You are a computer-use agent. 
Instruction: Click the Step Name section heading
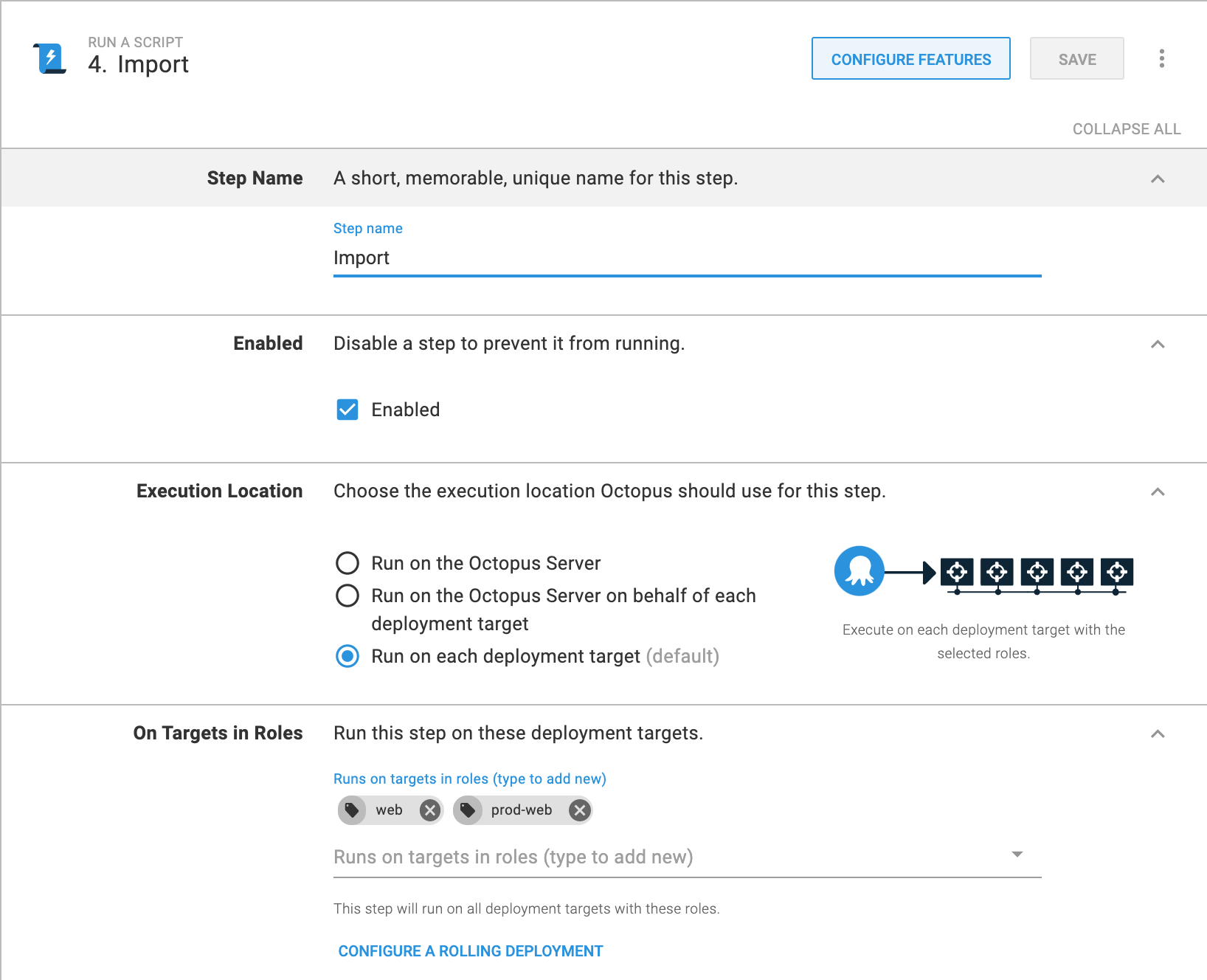(x=255, y=179)
